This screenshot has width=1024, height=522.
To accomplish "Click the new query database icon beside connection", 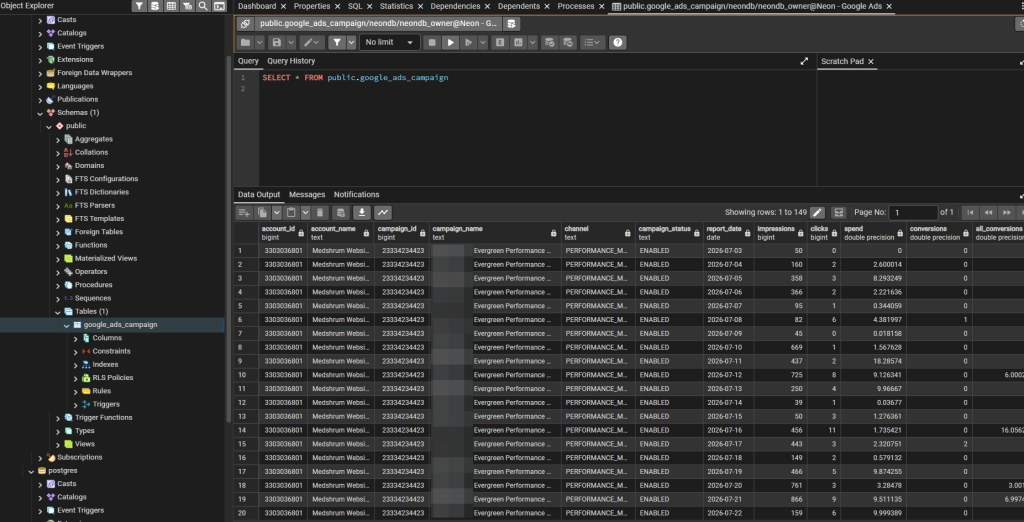I will tap(511, 24).
